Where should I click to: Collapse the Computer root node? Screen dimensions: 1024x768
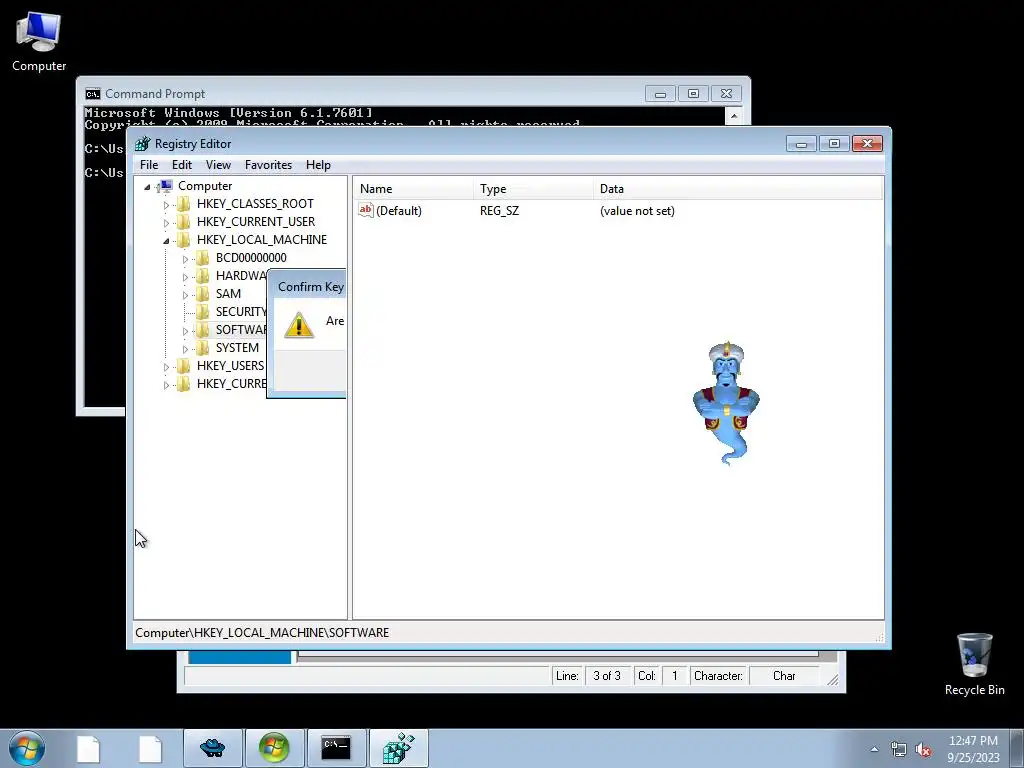click(x=148, y=187)
